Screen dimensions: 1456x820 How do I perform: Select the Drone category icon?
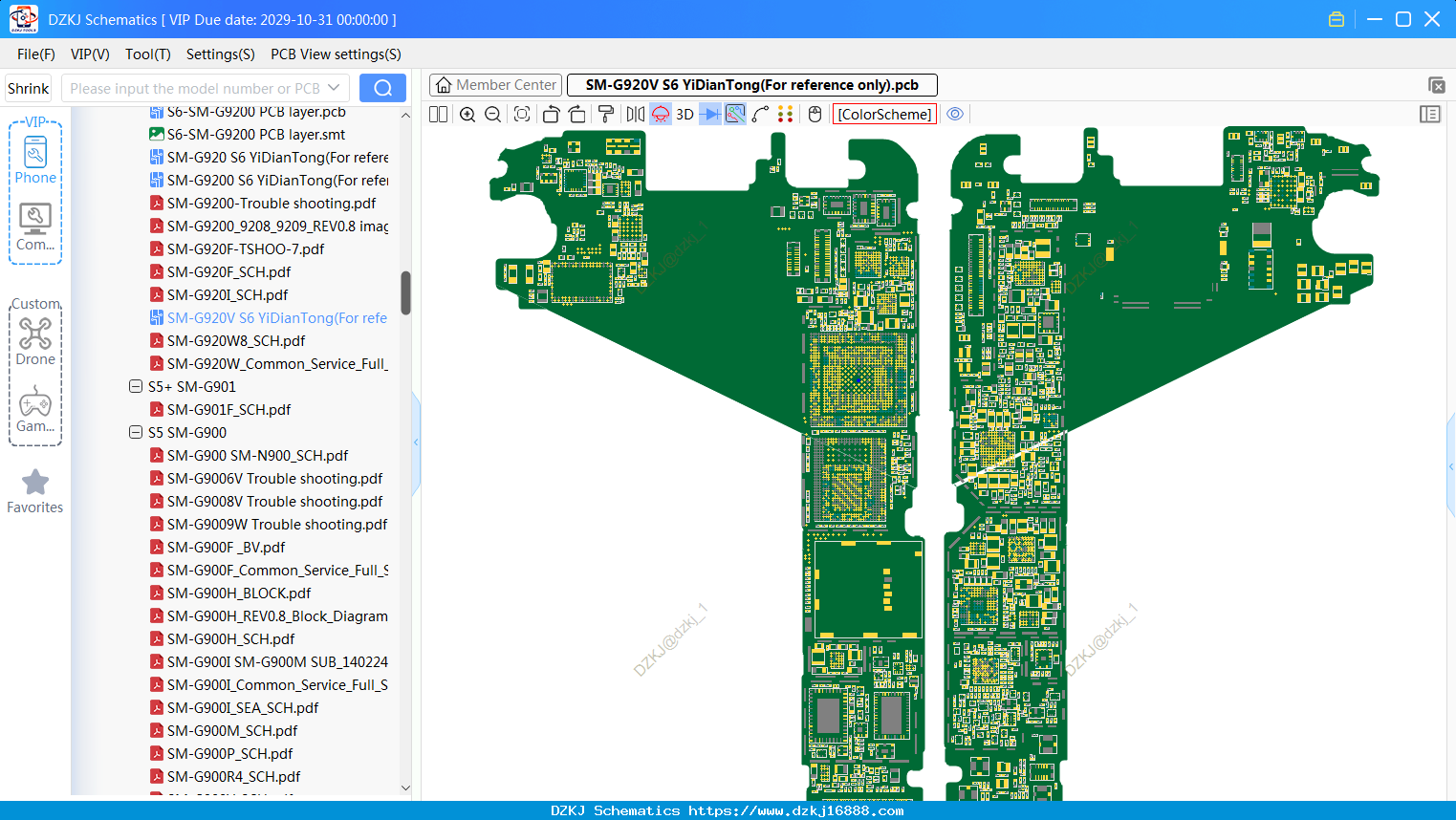click(x=35, y=342)
